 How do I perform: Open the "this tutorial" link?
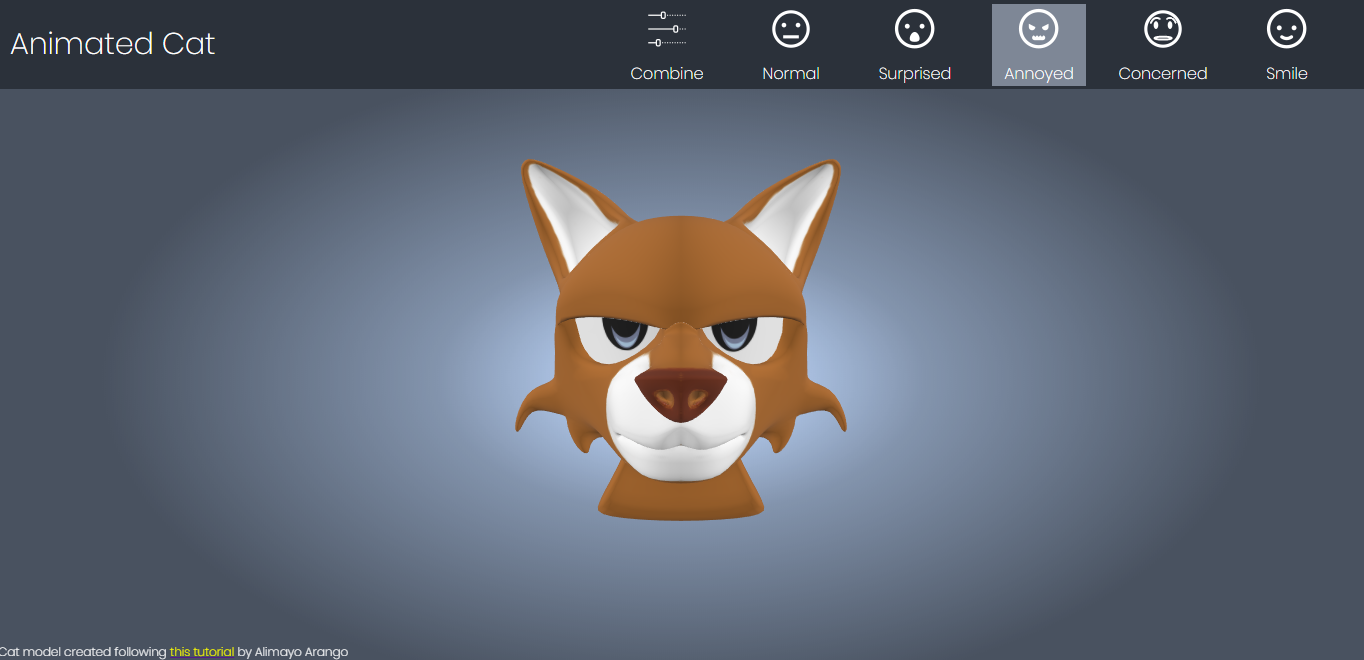202,652
